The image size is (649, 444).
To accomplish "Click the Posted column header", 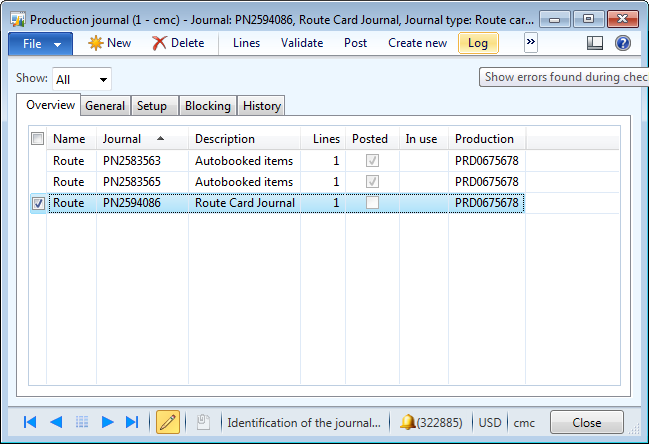I will click(373, 139).
